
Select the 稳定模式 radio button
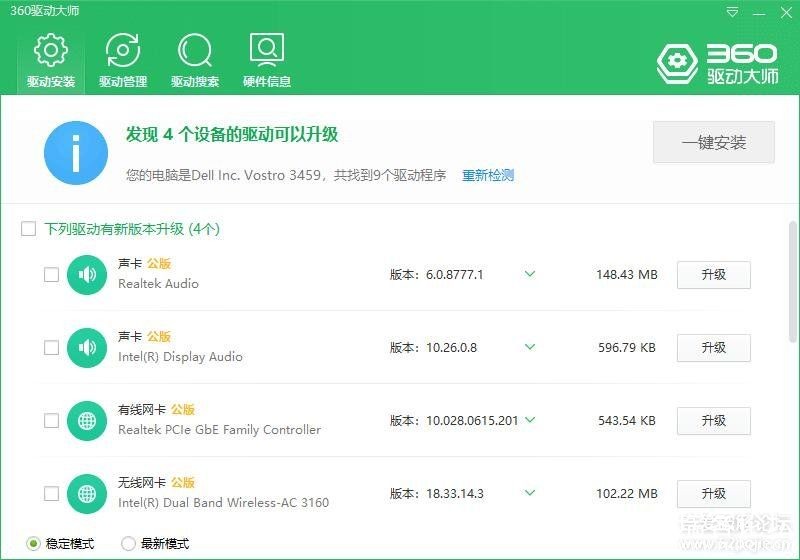click(33, 544)
